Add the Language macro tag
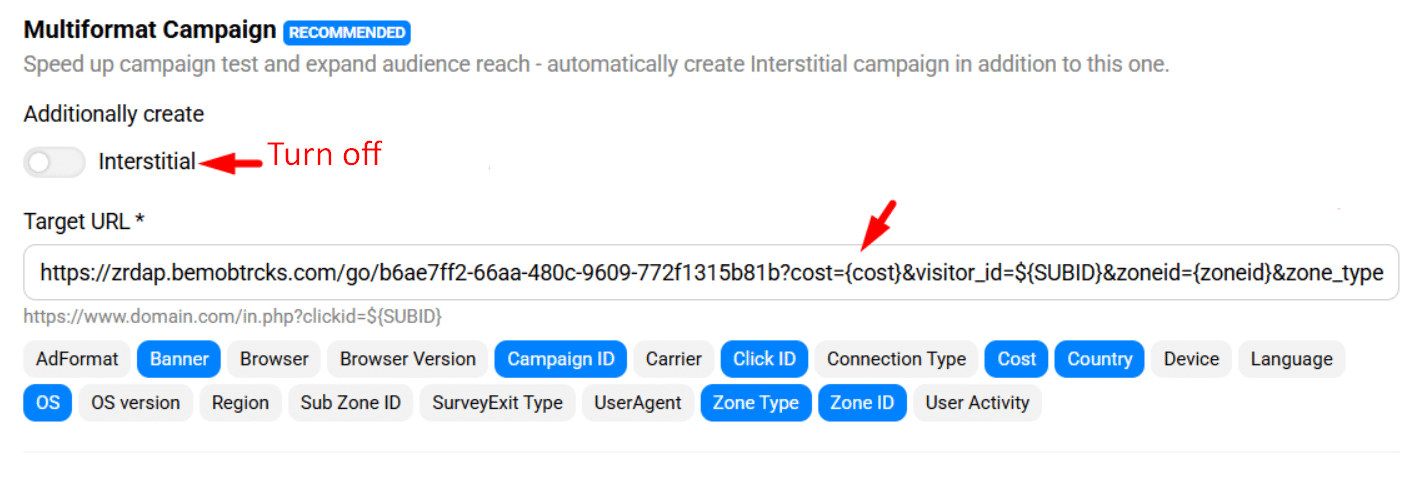1425x486 pixels. tap(1291, 359)
